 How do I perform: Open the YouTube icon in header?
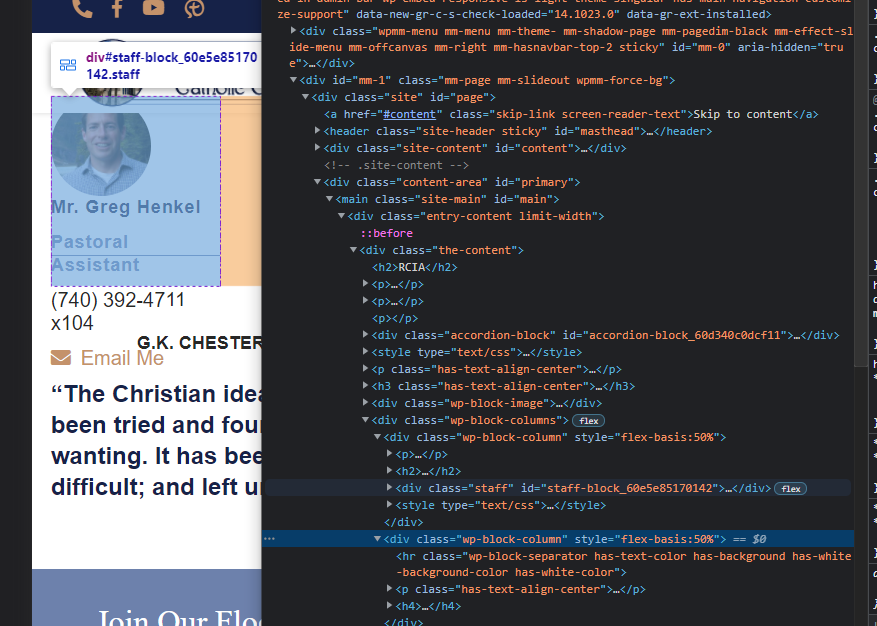(153, 9)
